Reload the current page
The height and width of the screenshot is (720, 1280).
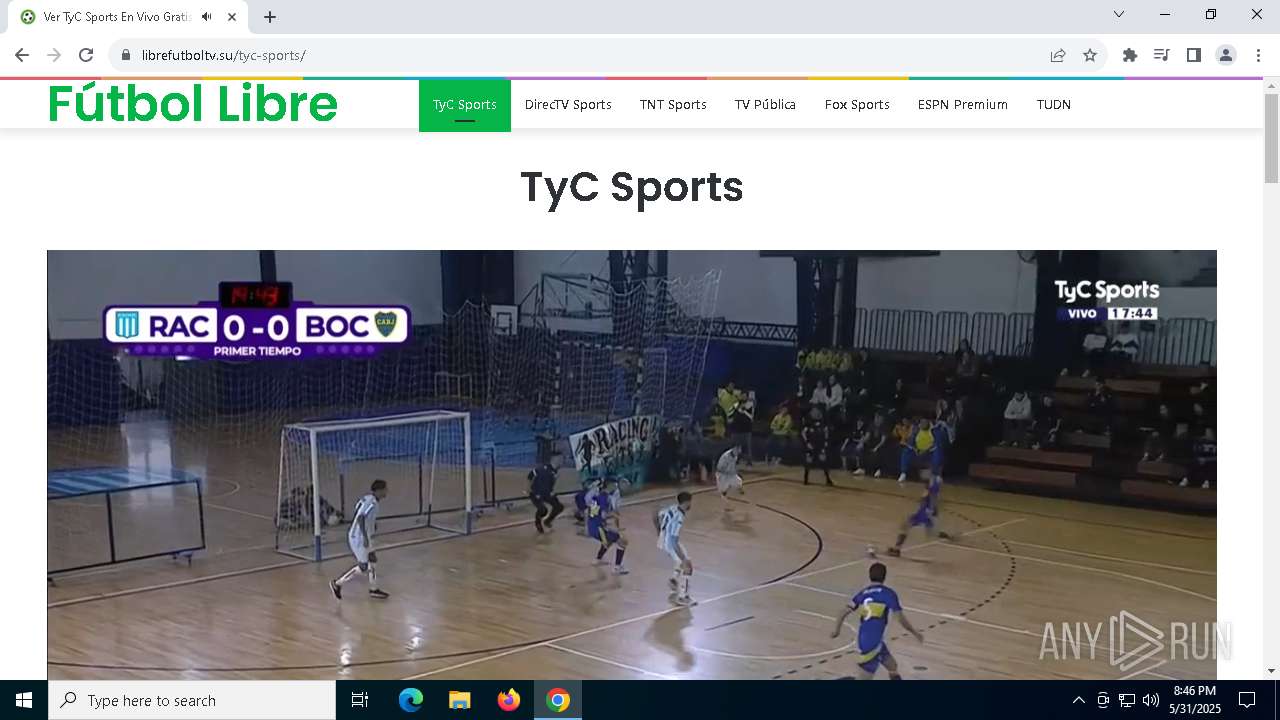[x=86, y=55]
